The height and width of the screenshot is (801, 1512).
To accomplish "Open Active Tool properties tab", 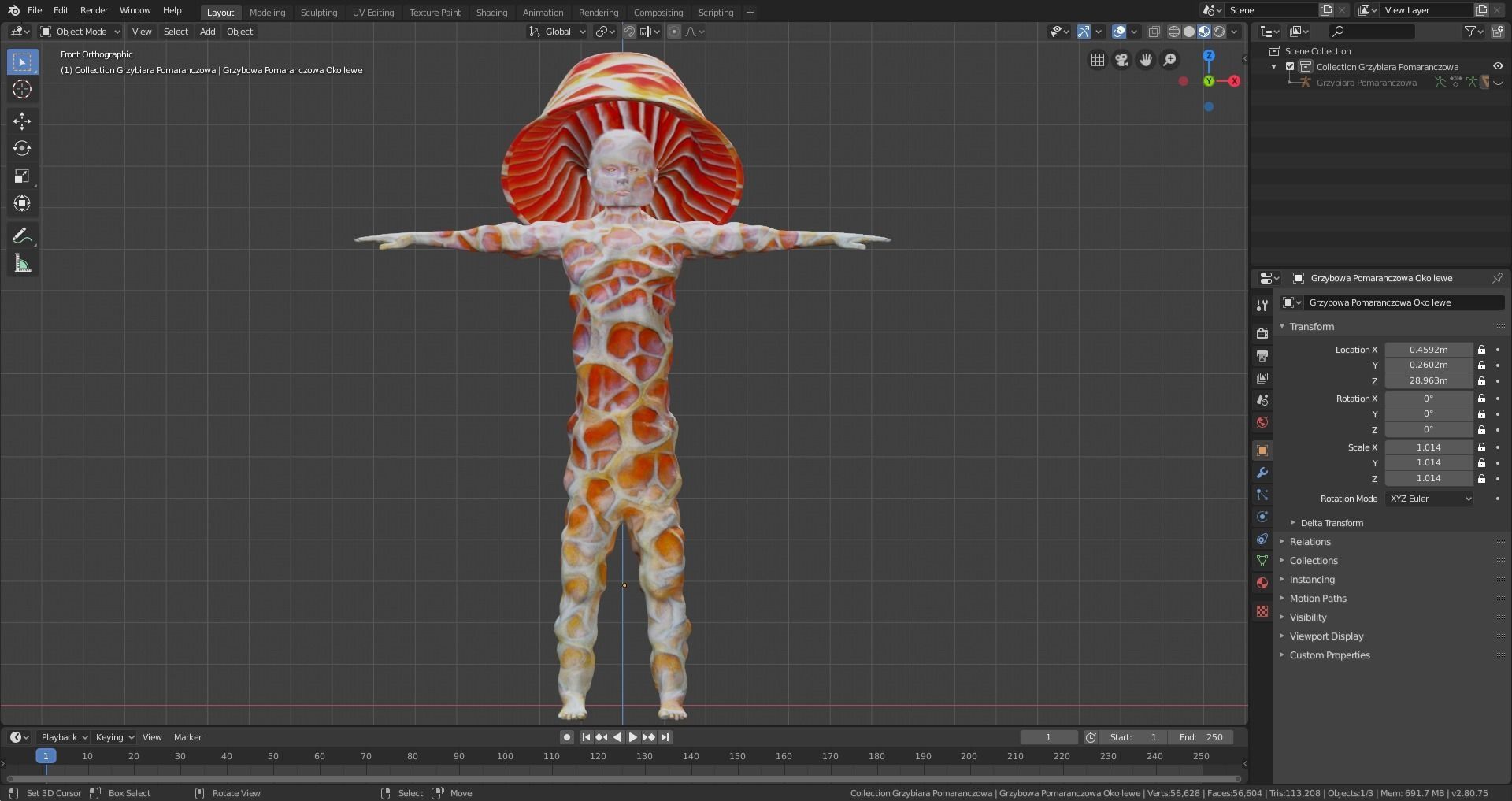I will tap(1262, 305).
